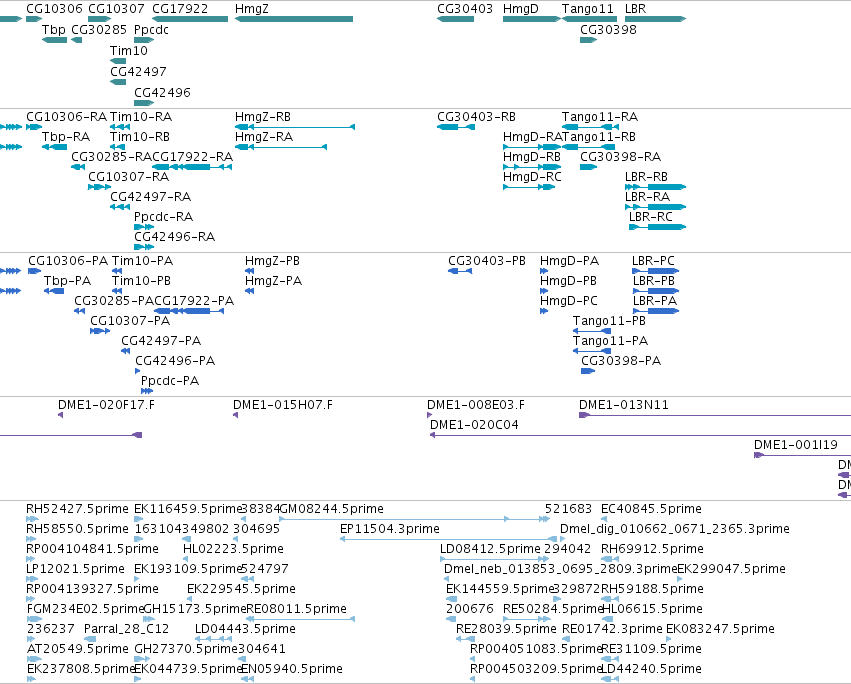Select the HL02223.5prime EST label
Screen dimensions: 851x684
(233, 549)
